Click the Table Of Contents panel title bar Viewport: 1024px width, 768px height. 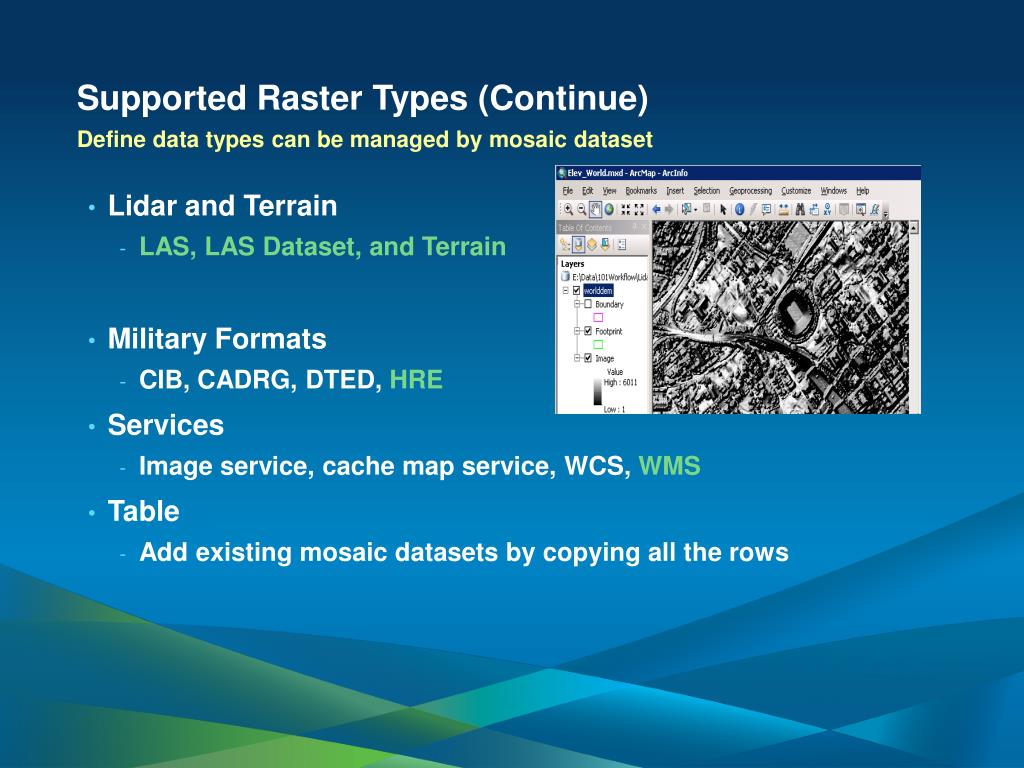tap(603, 227)
